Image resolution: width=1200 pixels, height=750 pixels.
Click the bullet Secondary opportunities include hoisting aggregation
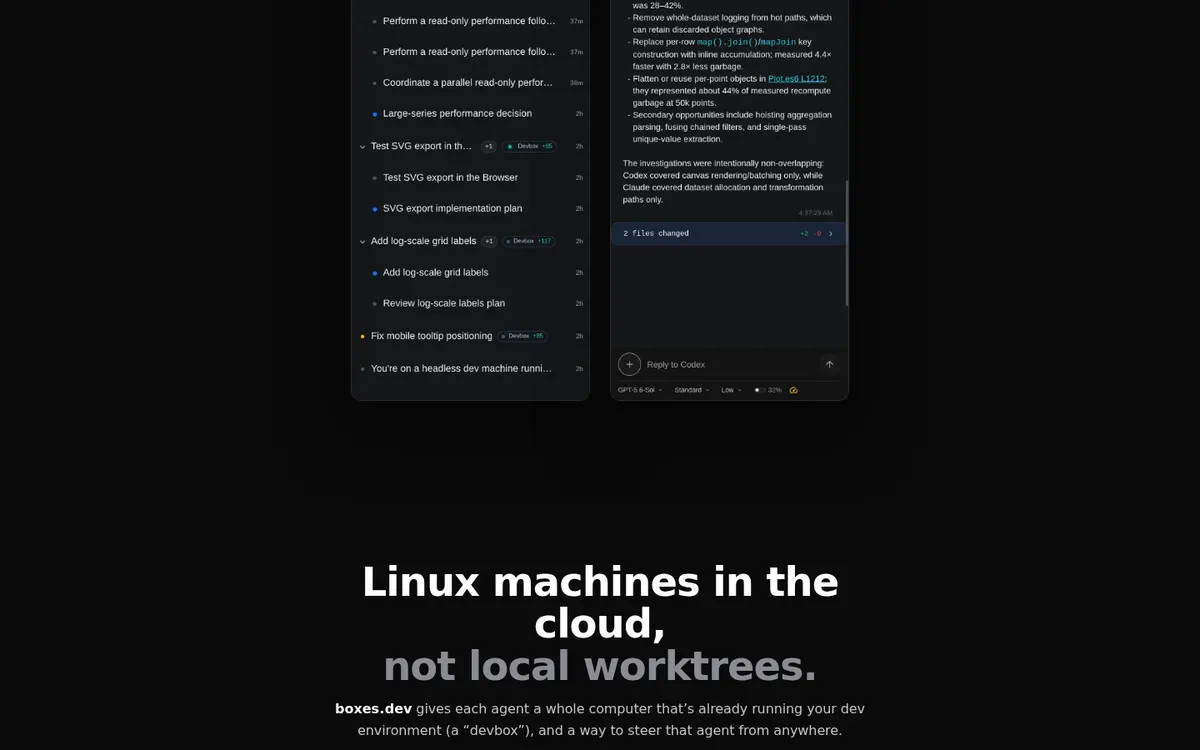pyautogui.click(x=730, y=126)
